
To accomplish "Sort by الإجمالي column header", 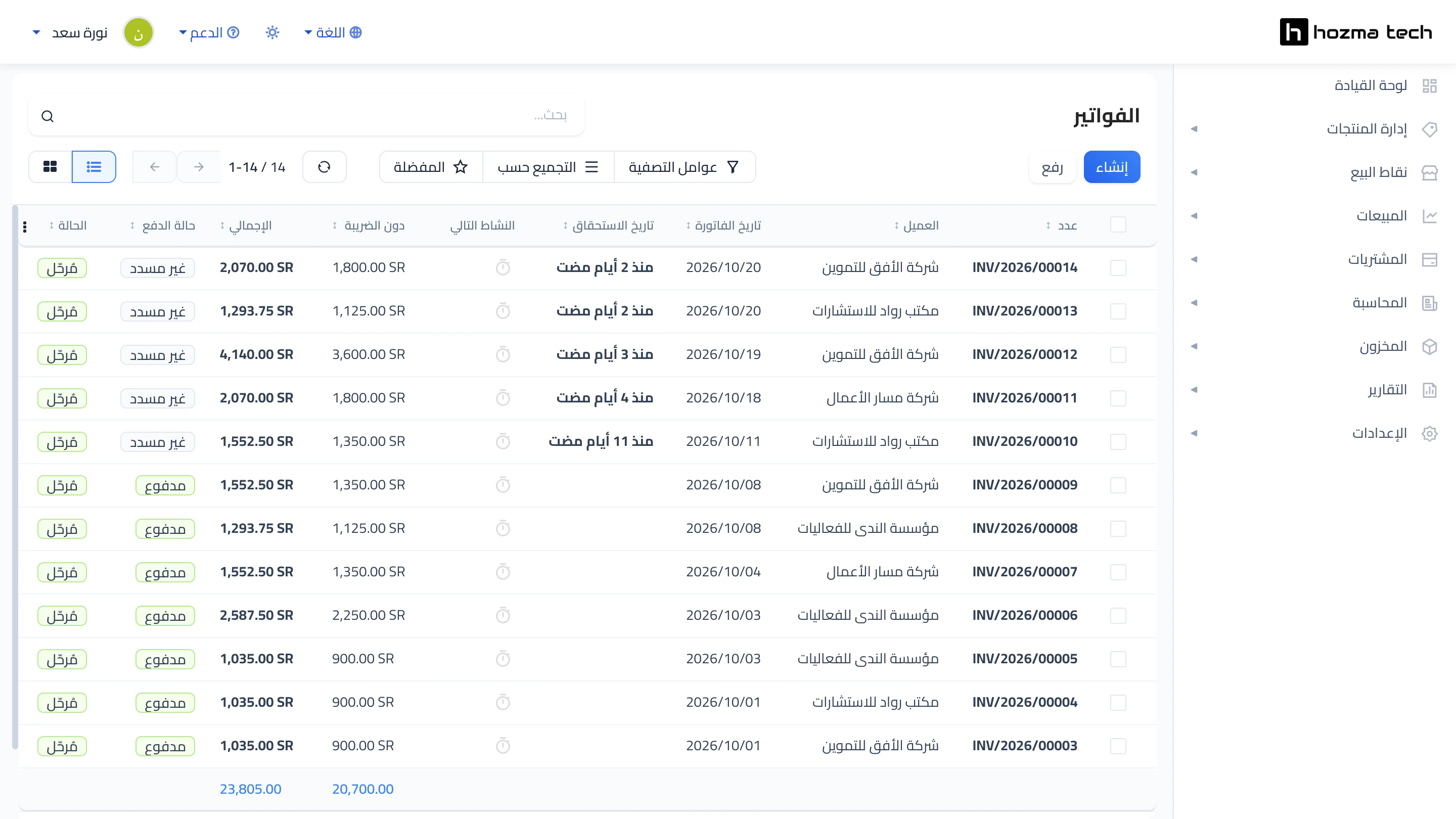I will pos(246,225).
